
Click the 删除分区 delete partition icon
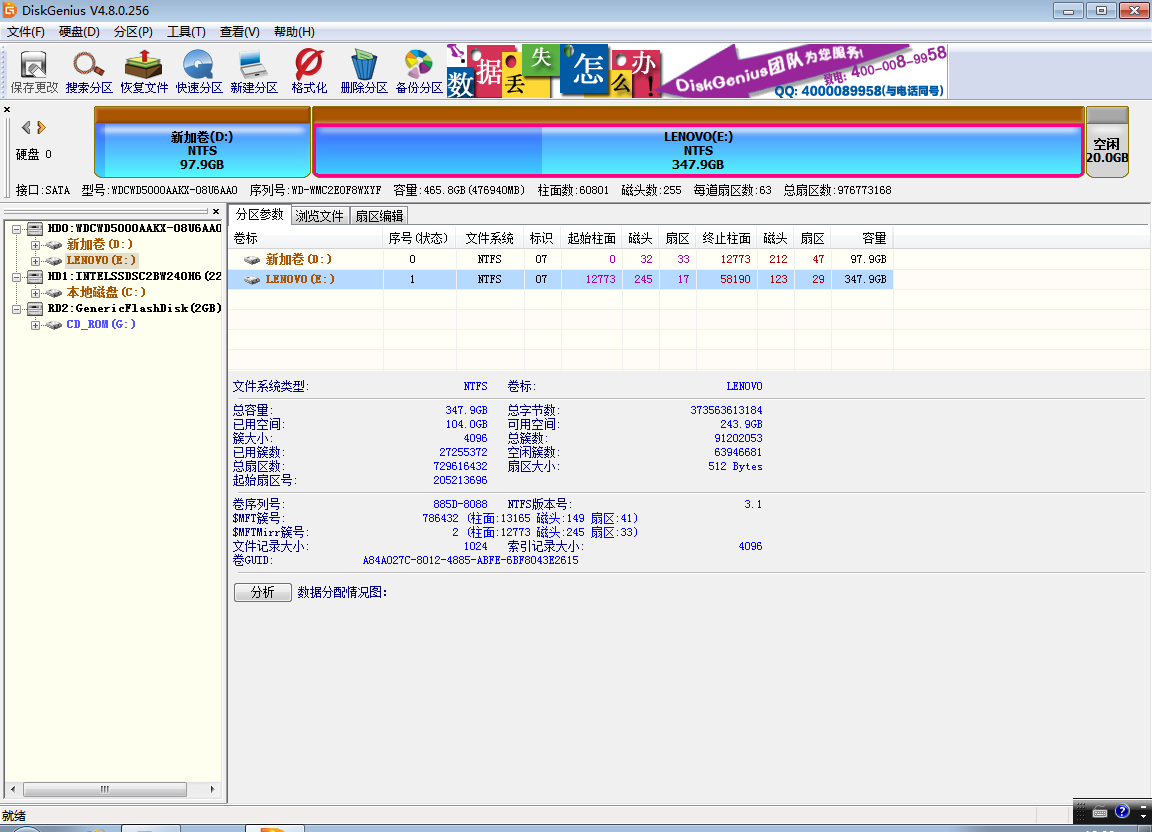(364, 72)
